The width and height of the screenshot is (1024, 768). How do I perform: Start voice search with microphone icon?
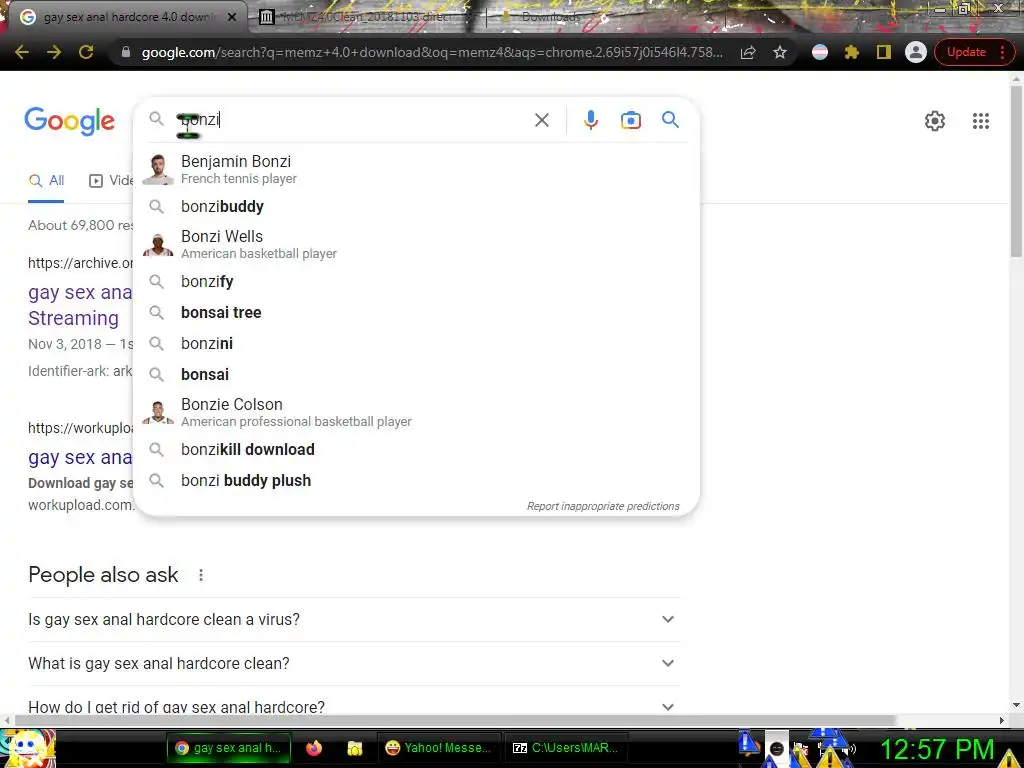(591, 120)
